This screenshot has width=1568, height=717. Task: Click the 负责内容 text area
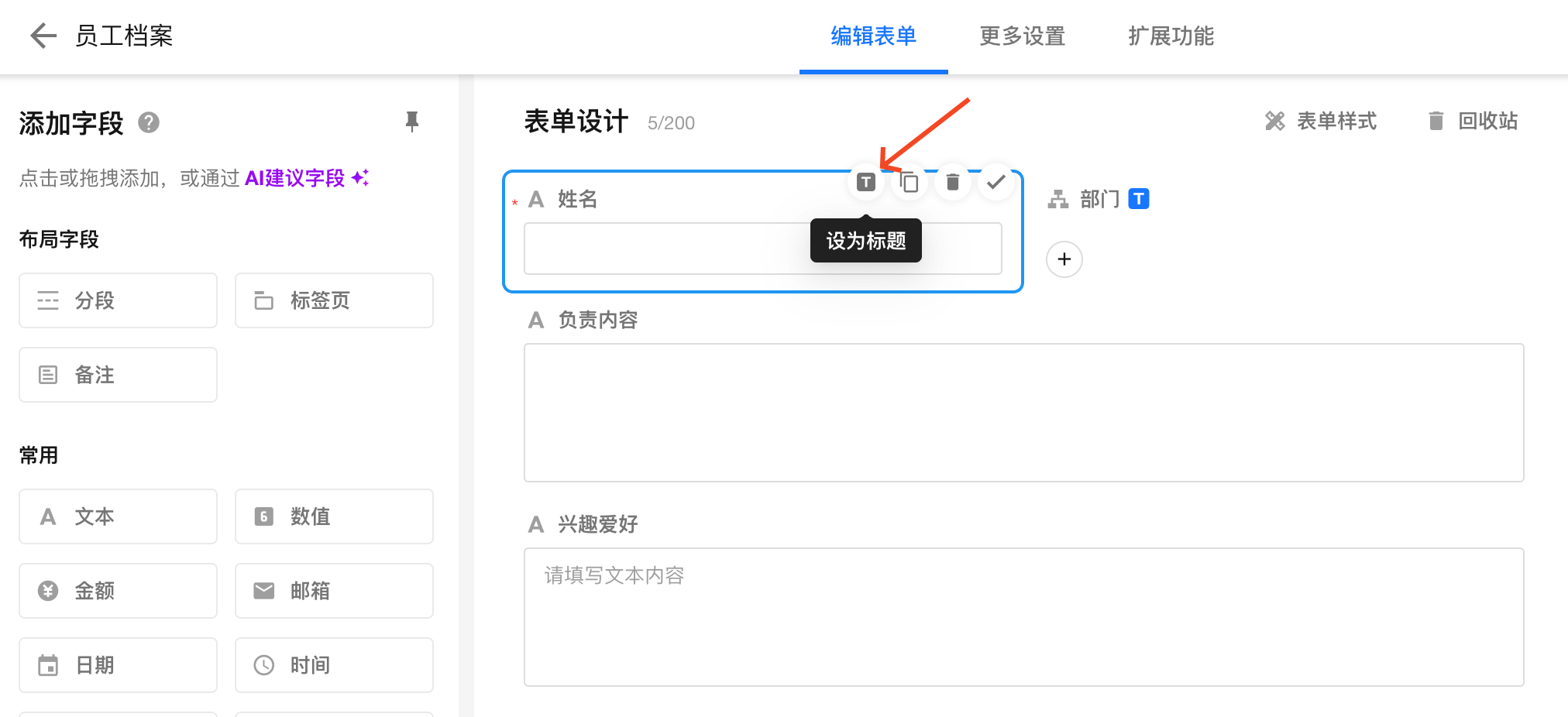[1023, 413]
